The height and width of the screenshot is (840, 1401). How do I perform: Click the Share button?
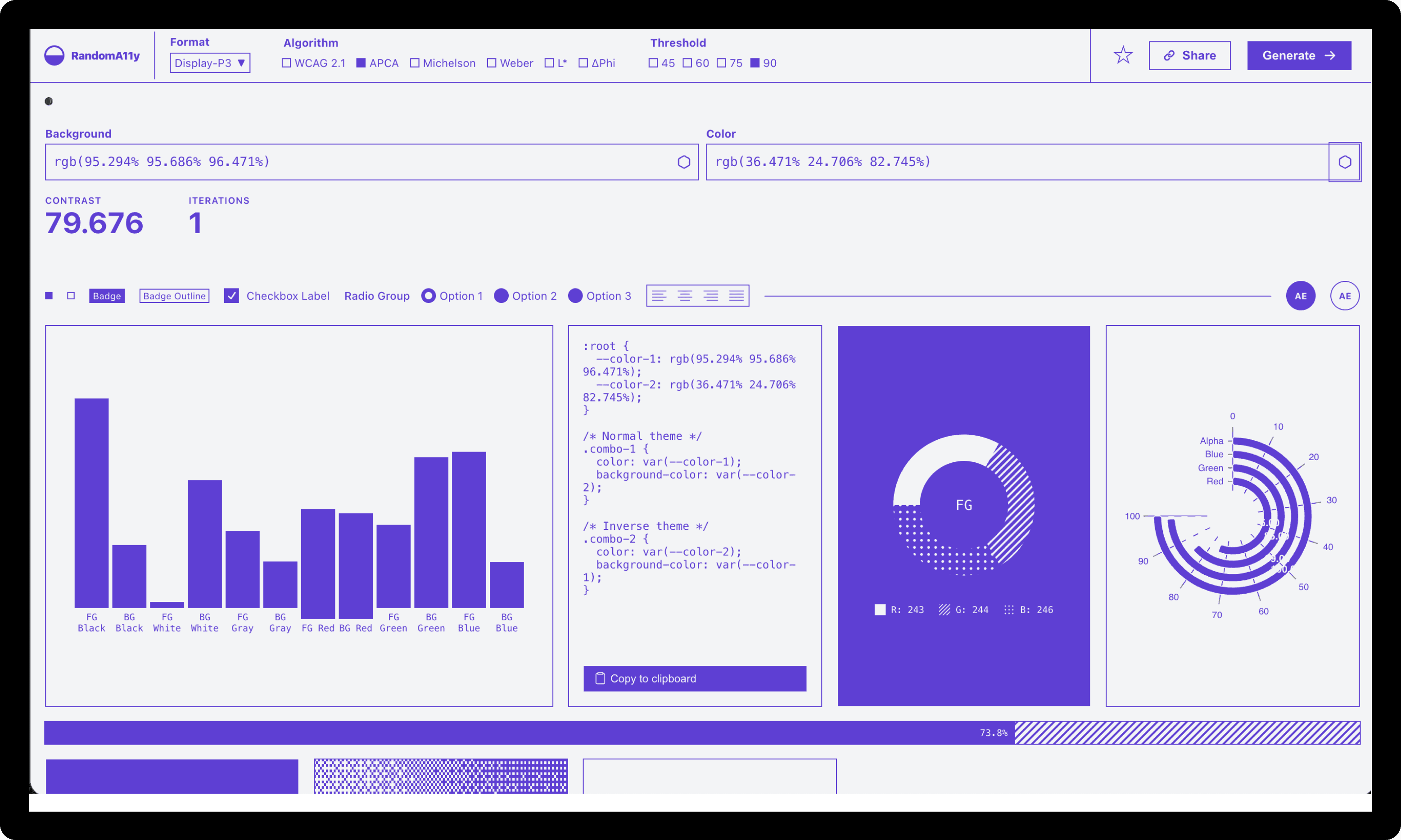(x=1190, y=55)
